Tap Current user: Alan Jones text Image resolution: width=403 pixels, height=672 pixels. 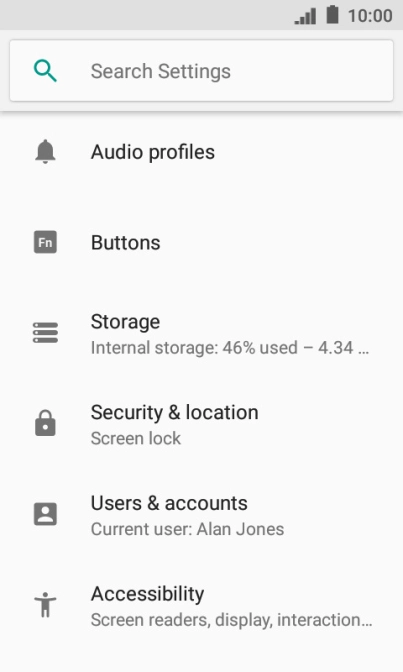tap(187, 529)
